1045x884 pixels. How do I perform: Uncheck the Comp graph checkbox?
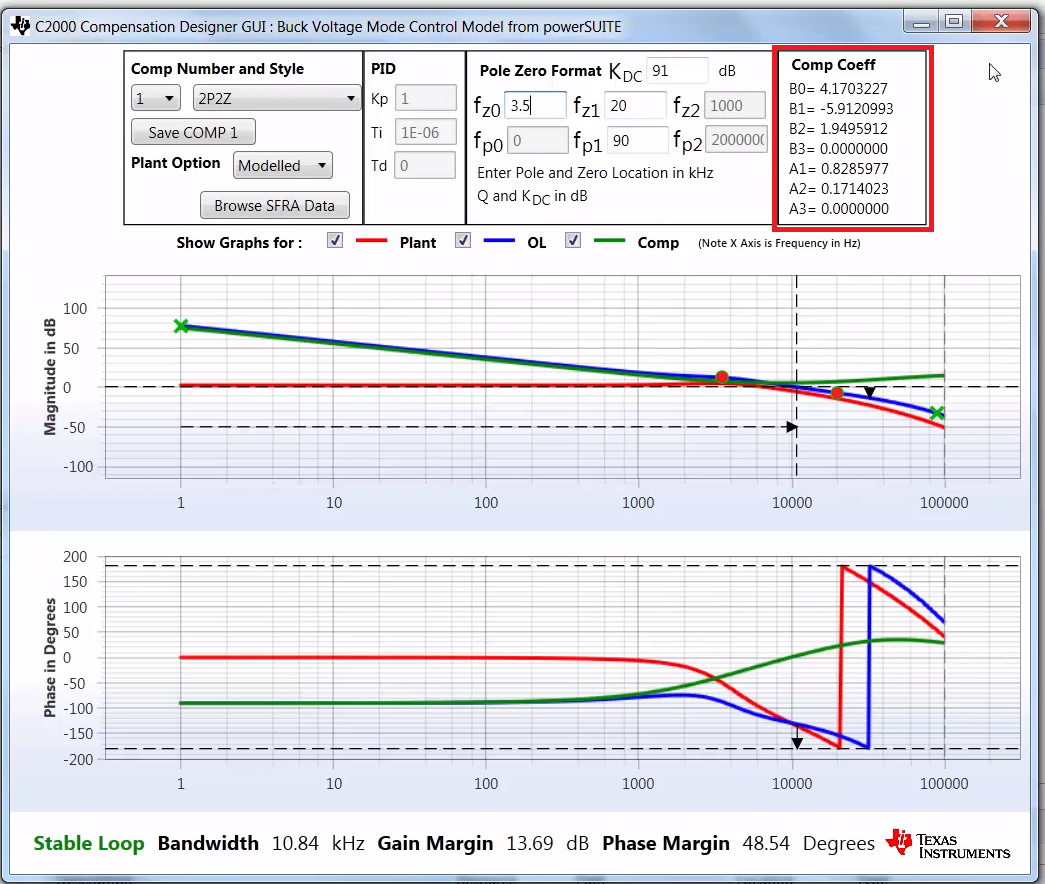point(573,239)
